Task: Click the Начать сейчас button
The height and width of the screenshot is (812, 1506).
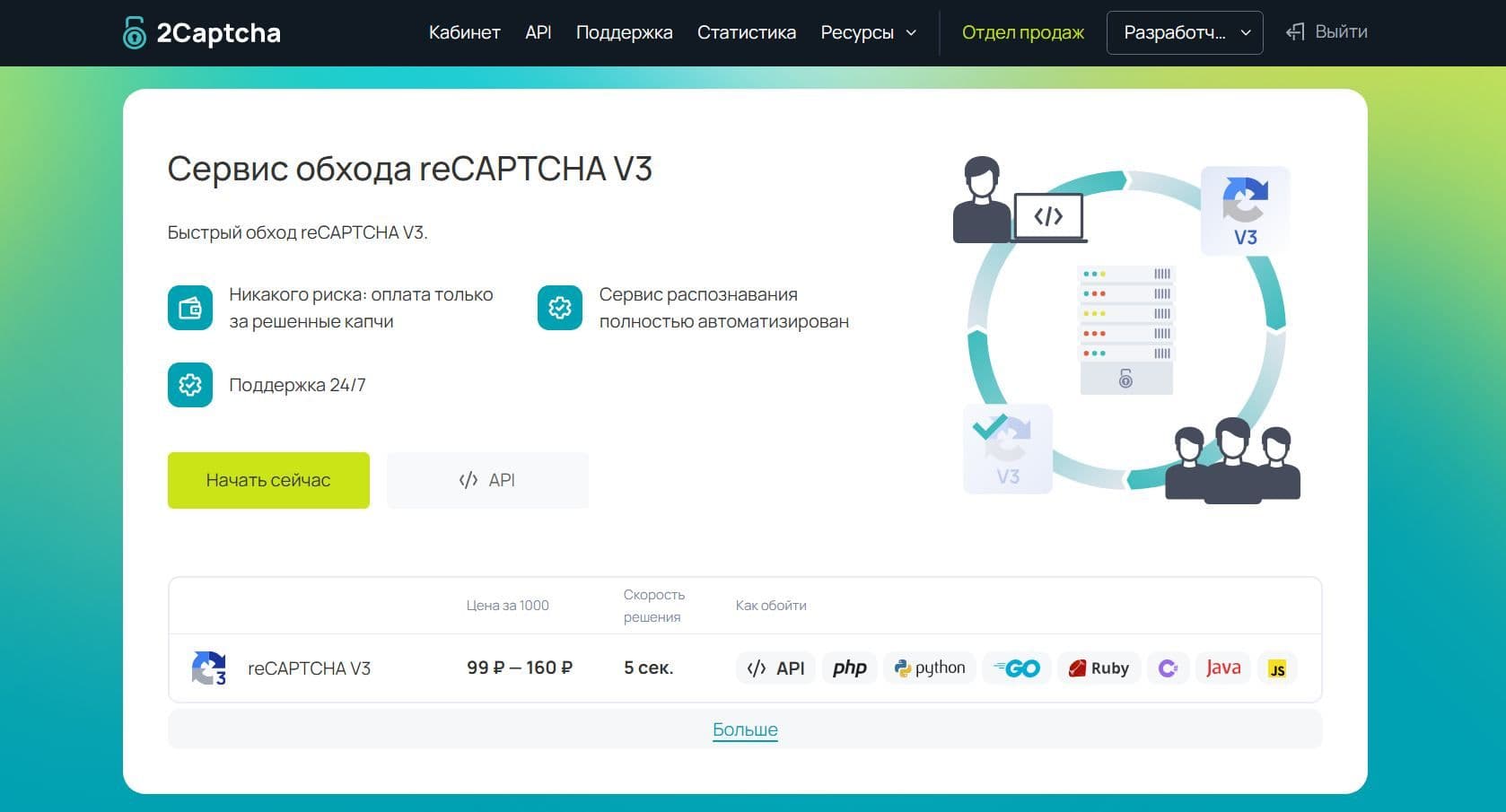Action: 268,480
